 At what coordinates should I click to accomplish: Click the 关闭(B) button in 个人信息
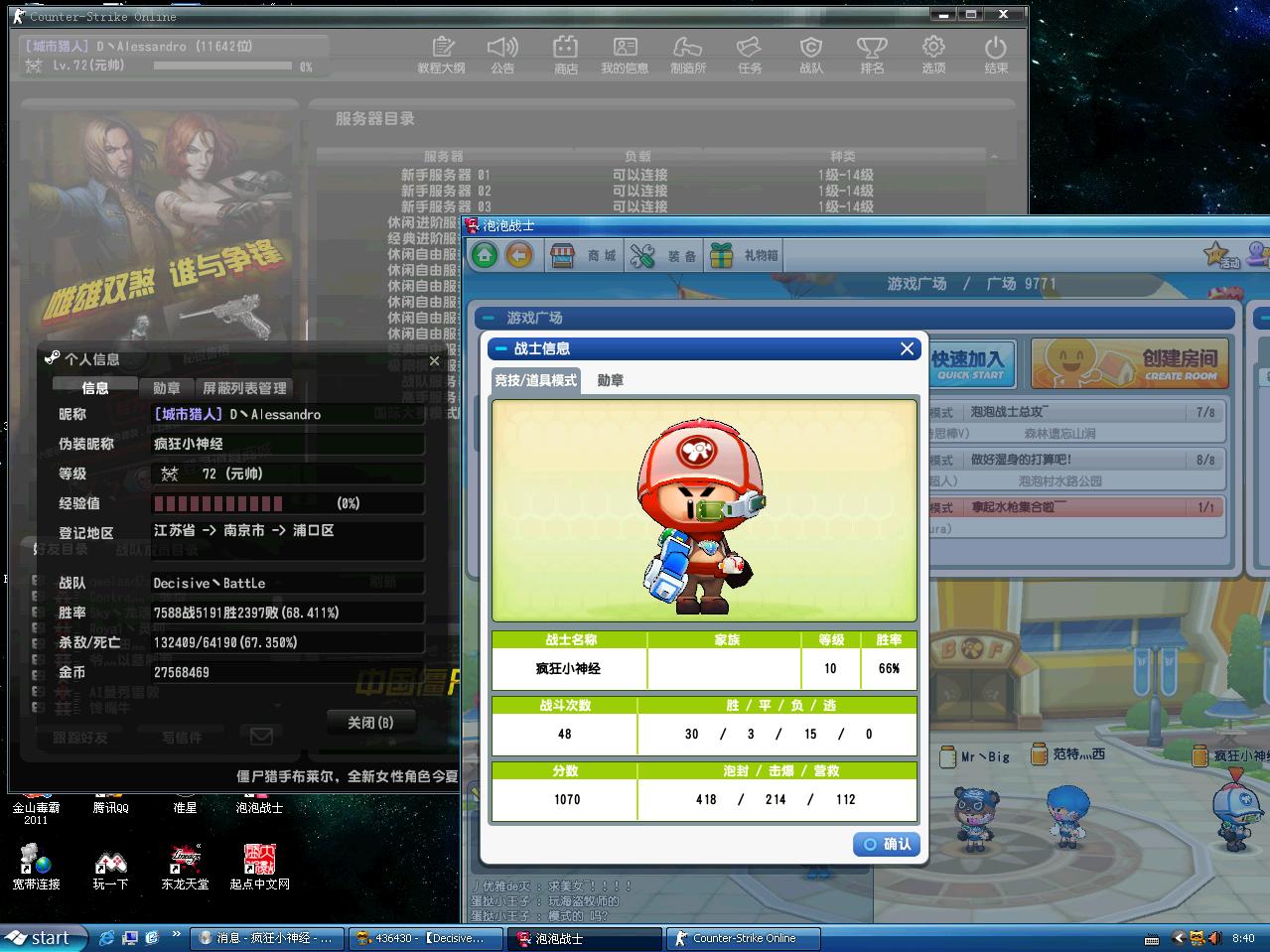coord(370,723)
